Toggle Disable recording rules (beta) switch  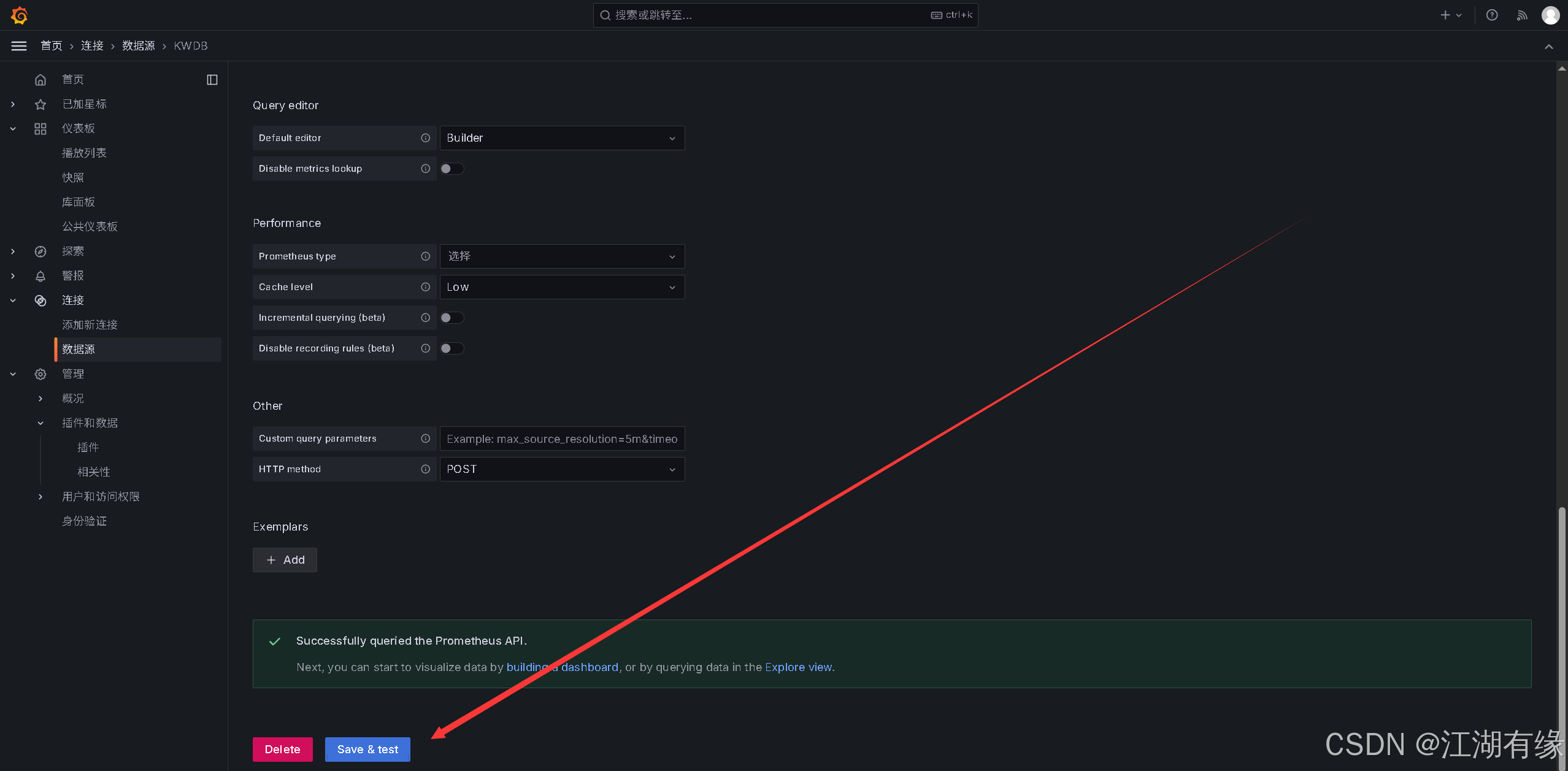[452, 348]
